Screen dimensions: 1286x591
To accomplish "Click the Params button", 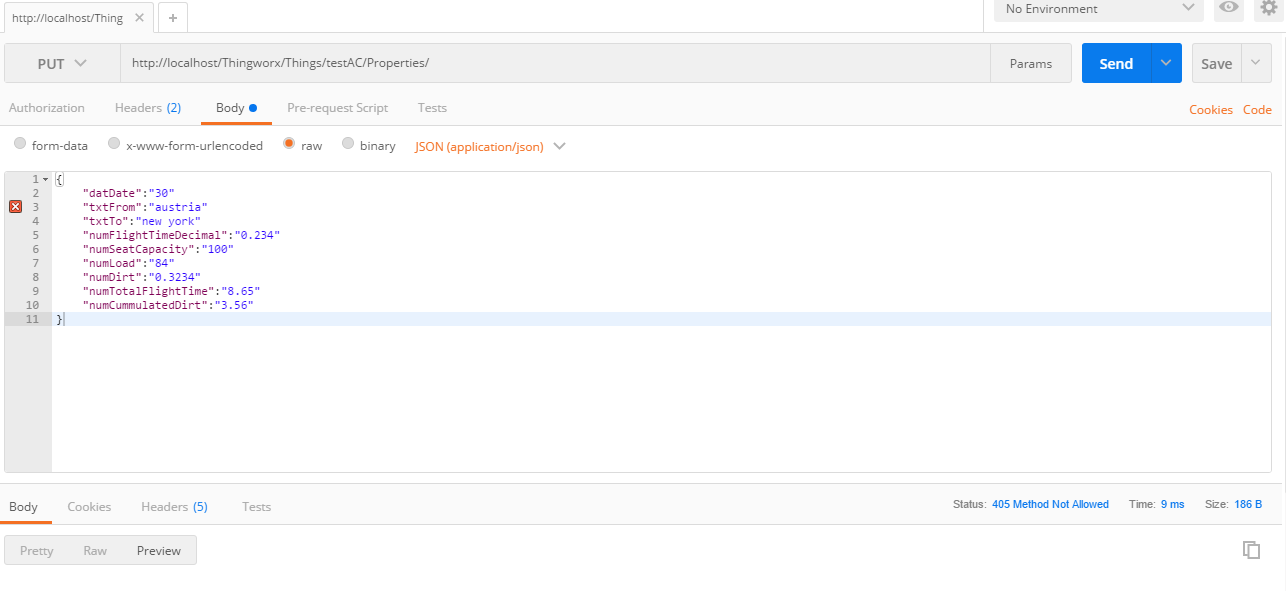I will pos(1031,63).
